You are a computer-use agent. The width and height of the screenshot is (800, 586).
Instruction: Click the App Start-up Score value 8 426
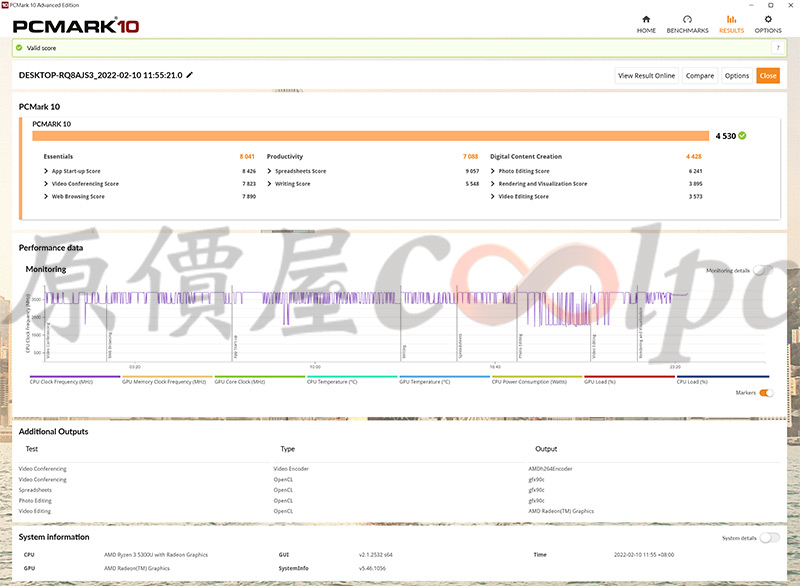[x=249, y=171]
